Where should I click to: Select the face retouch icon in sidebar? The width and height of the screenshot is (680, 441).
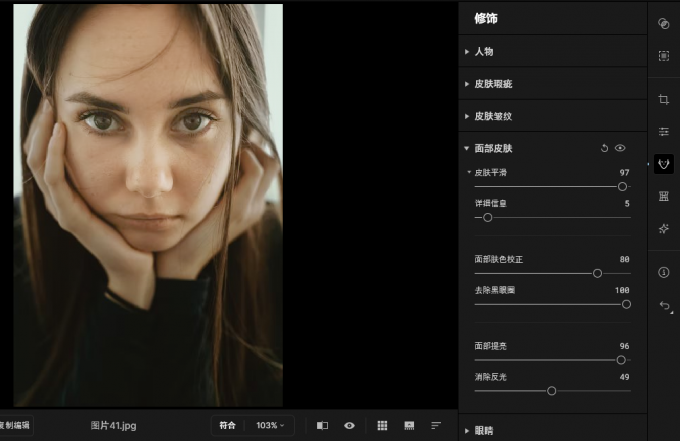[x=664, y=164]
